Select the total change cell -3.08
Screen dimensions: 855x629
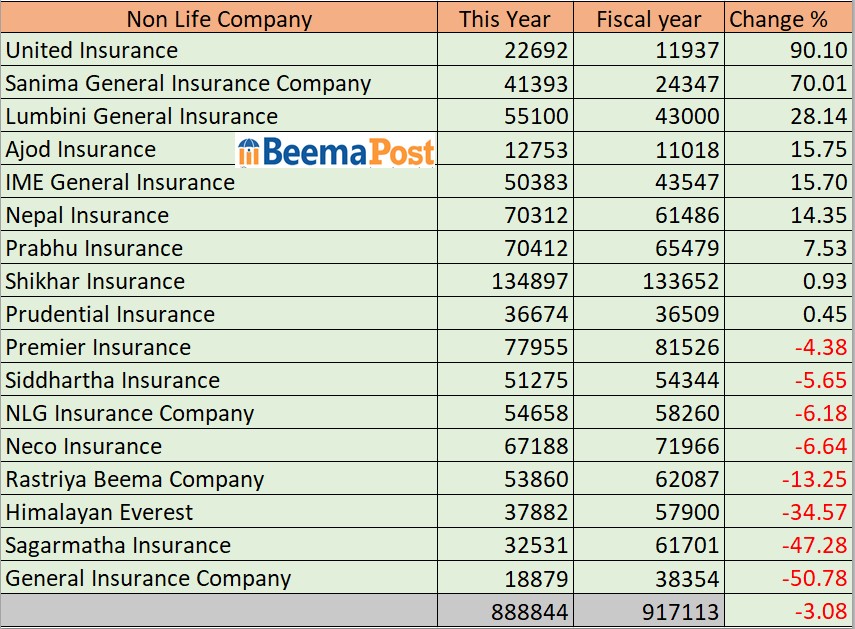820,611
